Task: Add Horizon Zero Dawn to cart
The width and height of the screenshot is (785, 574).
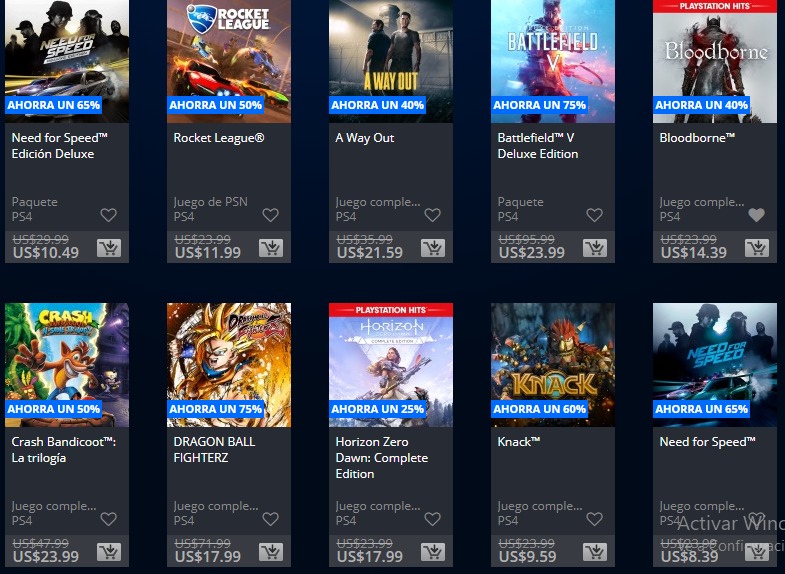Action: tap(432, 553)
